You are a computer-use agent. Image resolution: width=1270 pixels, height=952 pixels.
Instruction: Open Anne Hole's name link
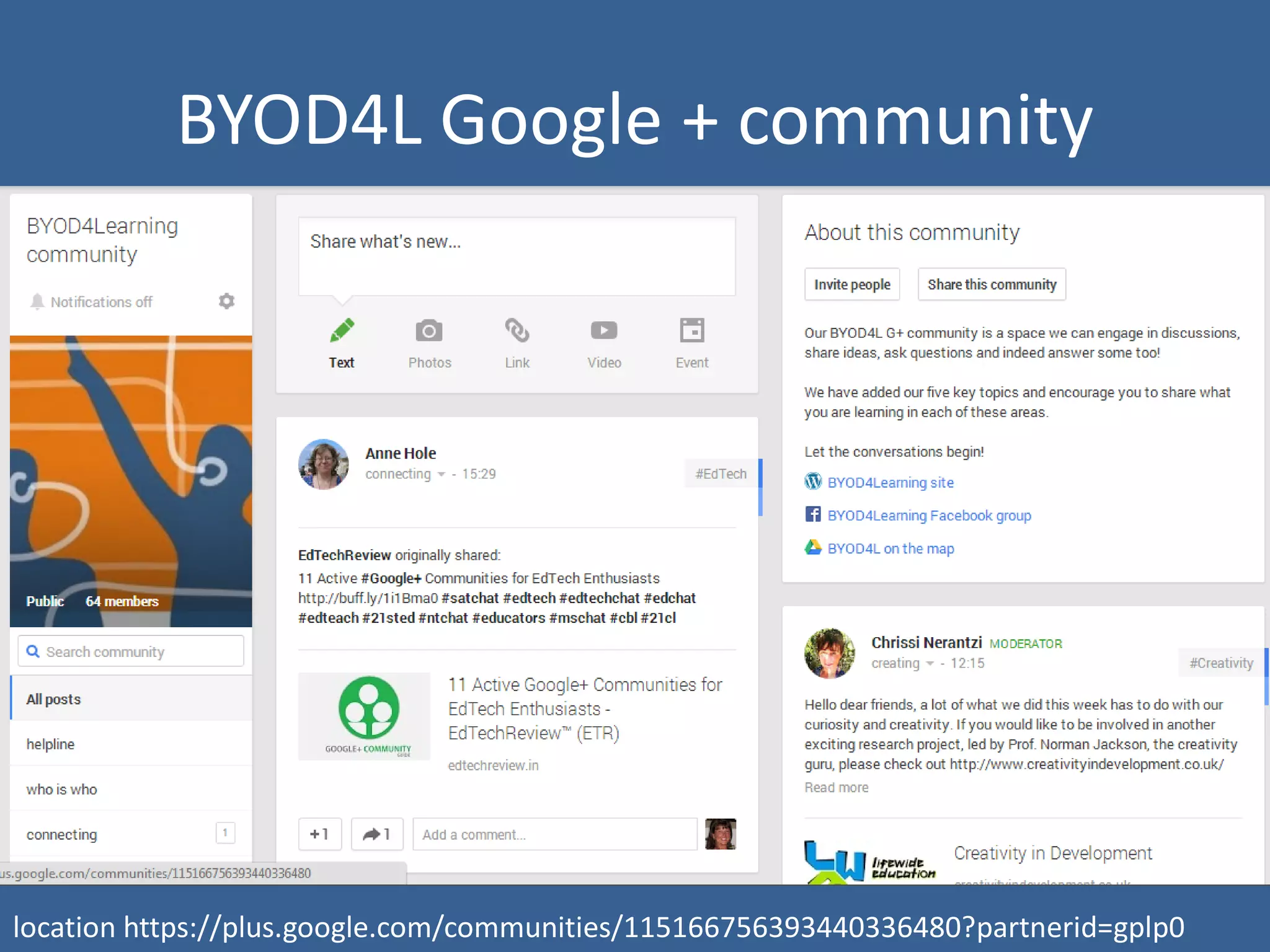click(401, 454)
